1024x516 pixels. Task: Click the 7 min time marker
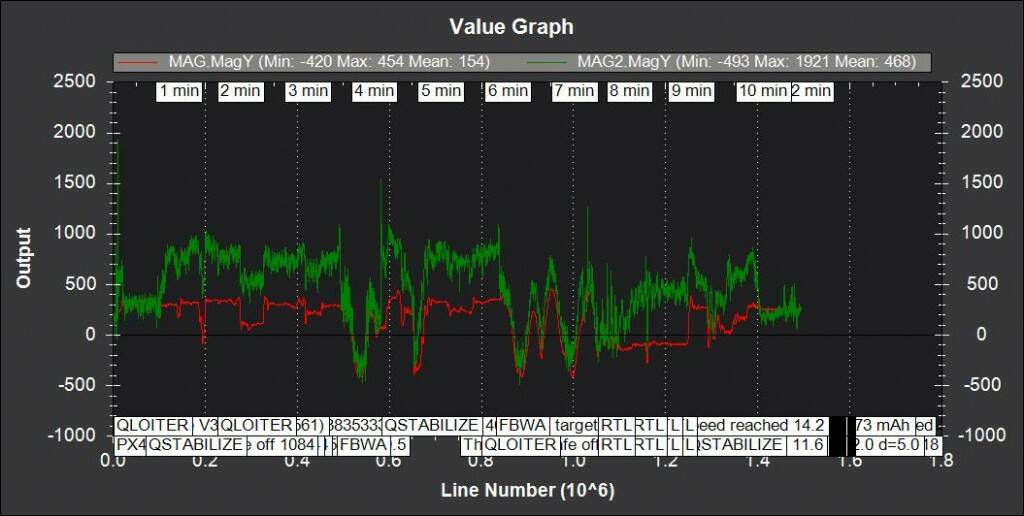(x=574, y=91)
